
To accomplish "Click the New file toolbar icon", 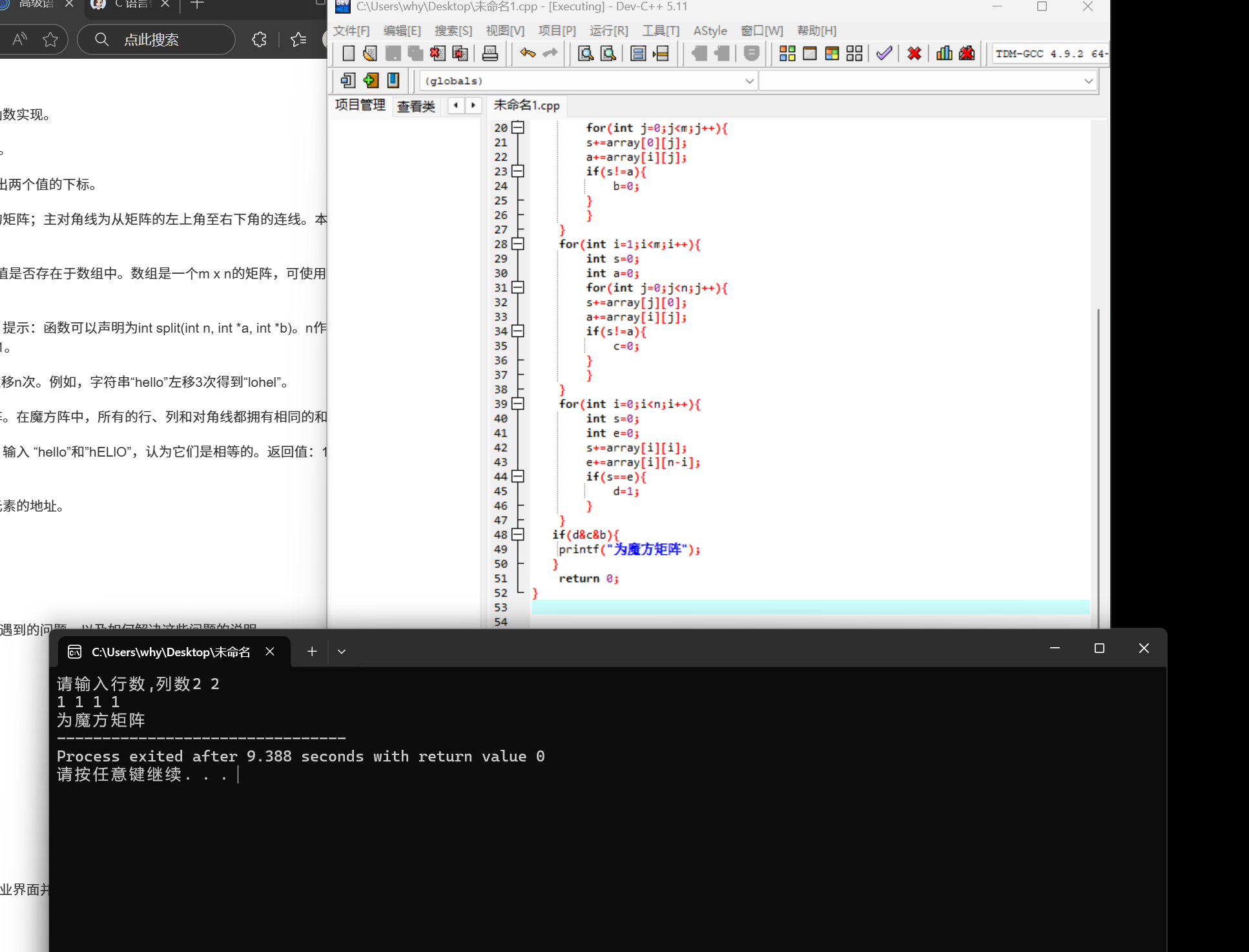I will [x=348, y=54].
